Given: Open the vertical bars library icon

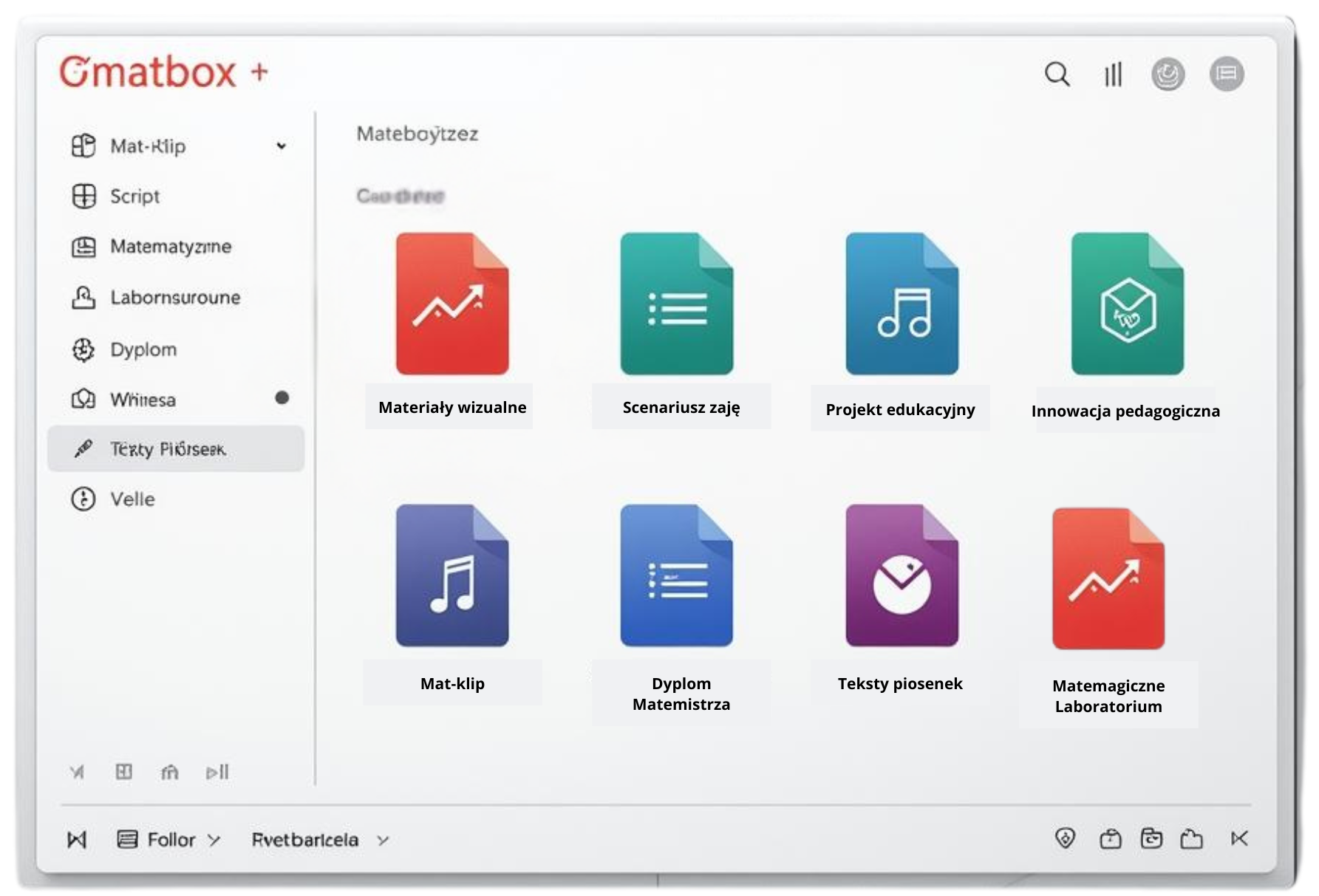Looking at the screenshot, I should (x=1113, y=74).
